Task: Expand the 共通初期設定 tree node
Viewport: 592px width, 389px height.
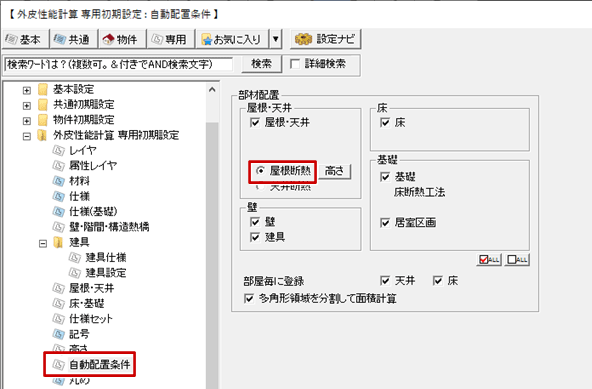Action: click(26, 105)
